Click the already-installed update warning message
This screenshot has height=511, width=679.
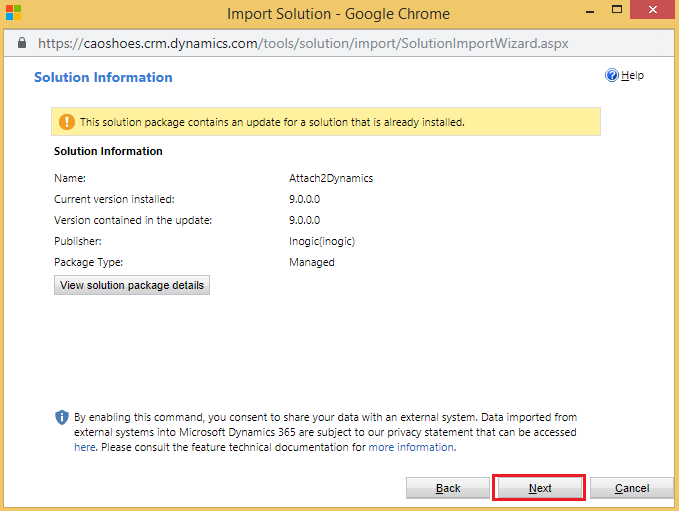point(272,122)
